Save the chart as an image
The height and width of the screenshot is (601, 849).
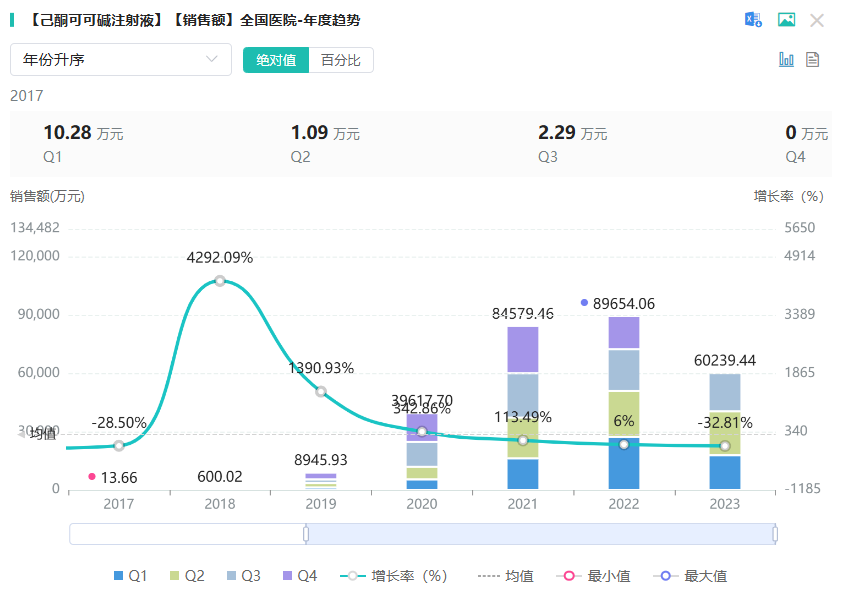(x=786, y=20)
